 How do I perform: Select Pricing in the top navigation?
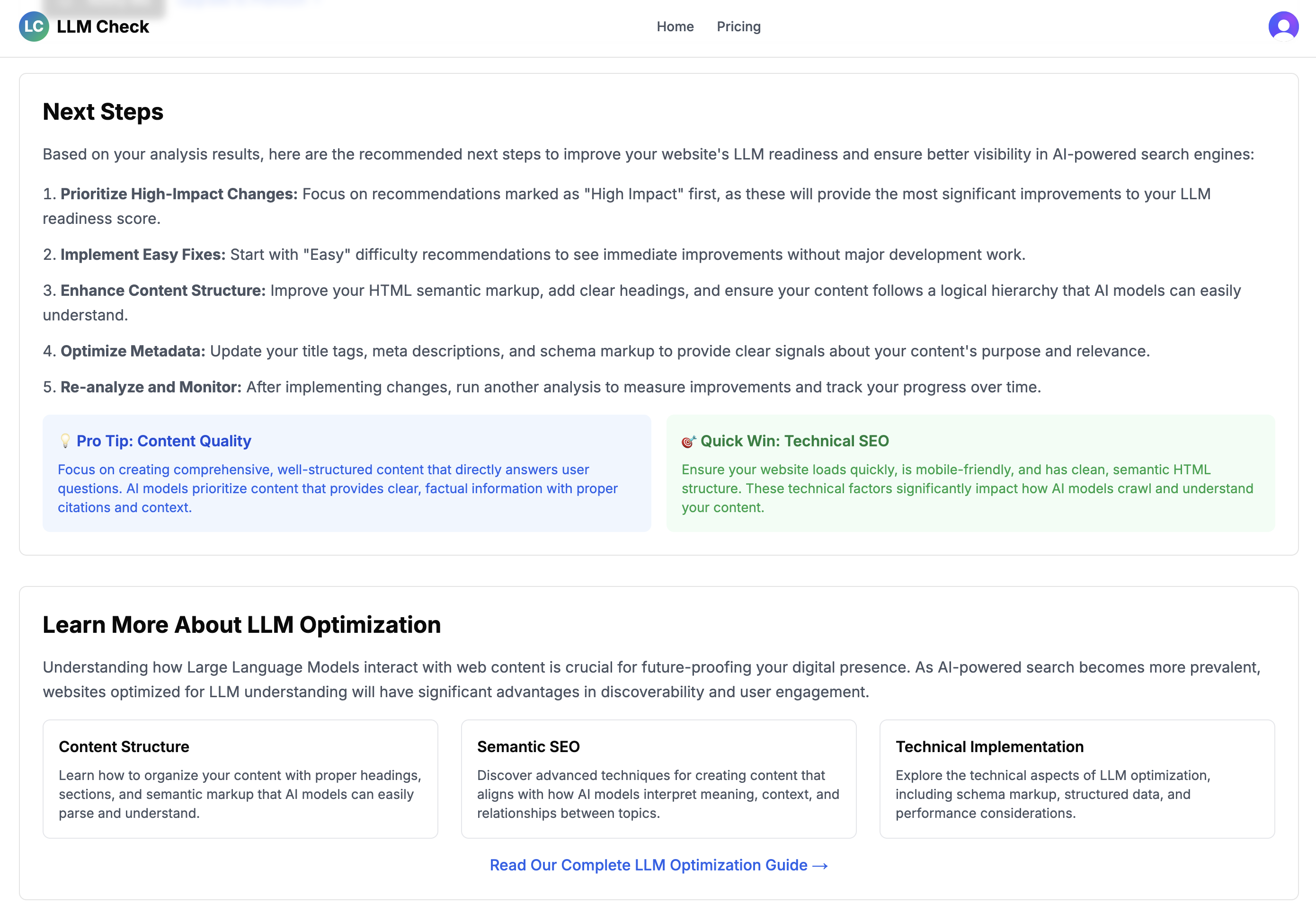(x=738, y=27)
